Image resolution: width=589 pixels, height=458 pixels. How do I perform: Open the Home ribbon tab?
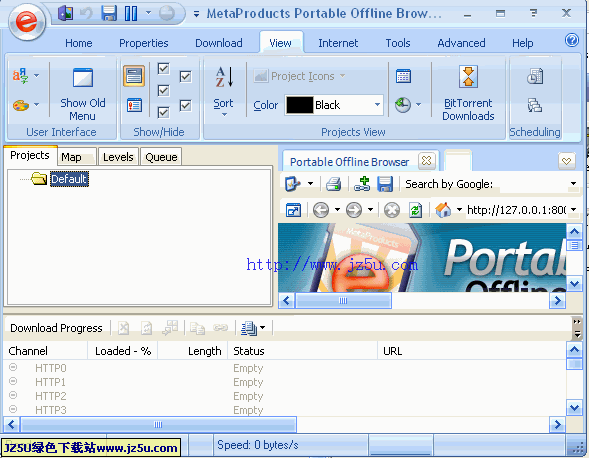pyautogui.click(x=79, y=43)
